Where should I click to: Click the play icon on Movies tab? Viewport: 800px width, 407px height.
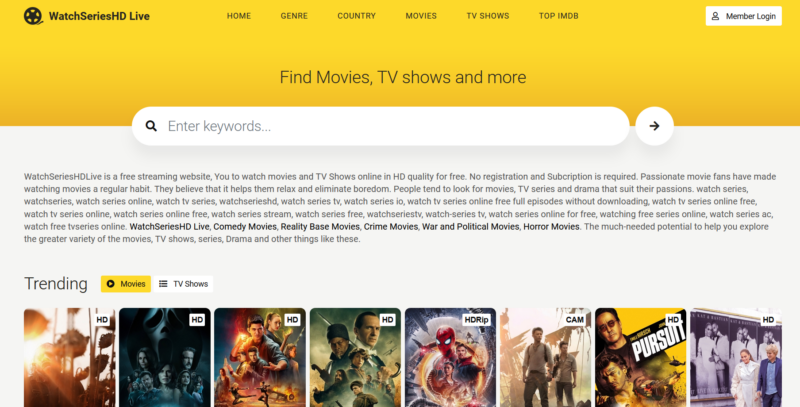[x=111, y=284]
